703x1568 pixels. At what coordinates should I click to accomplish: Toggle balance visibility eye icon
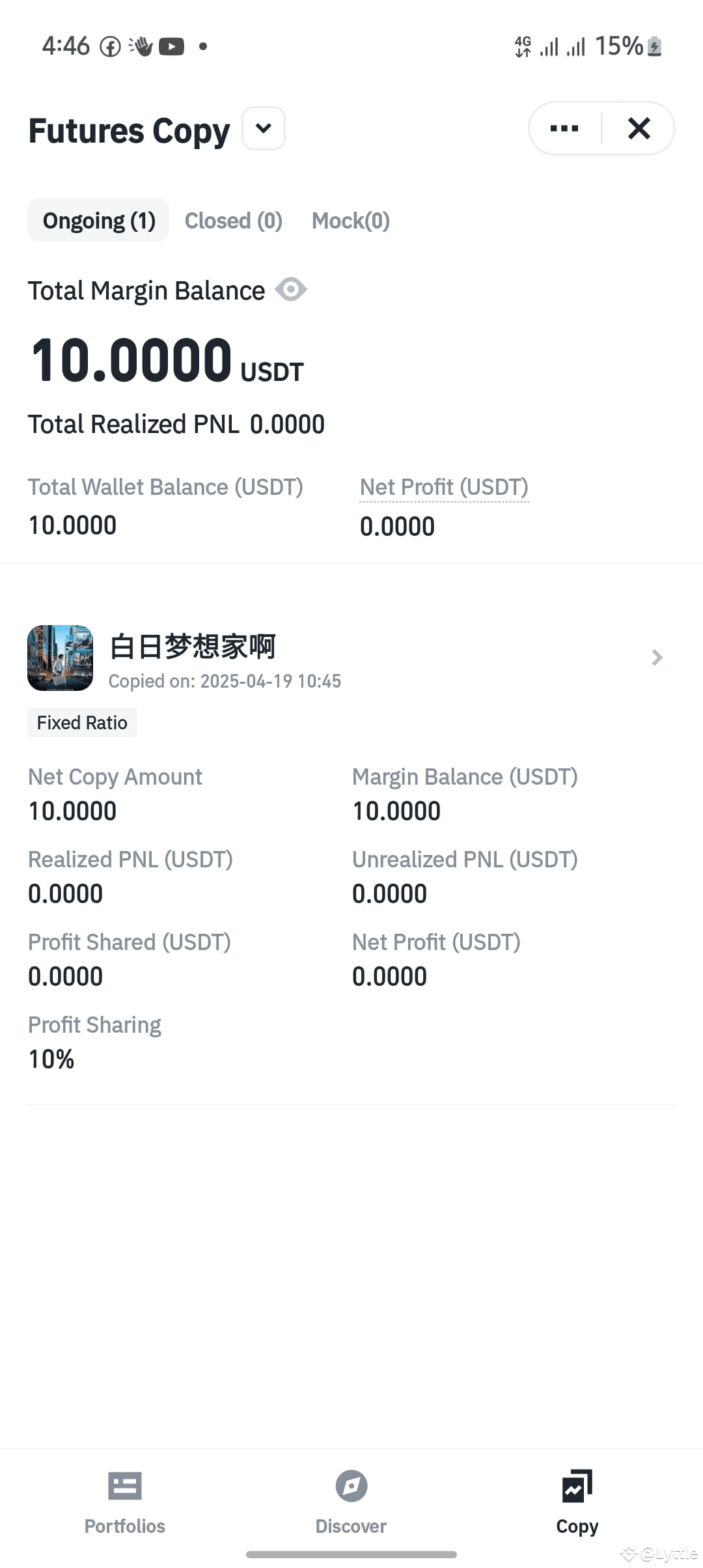coord(291,289)
